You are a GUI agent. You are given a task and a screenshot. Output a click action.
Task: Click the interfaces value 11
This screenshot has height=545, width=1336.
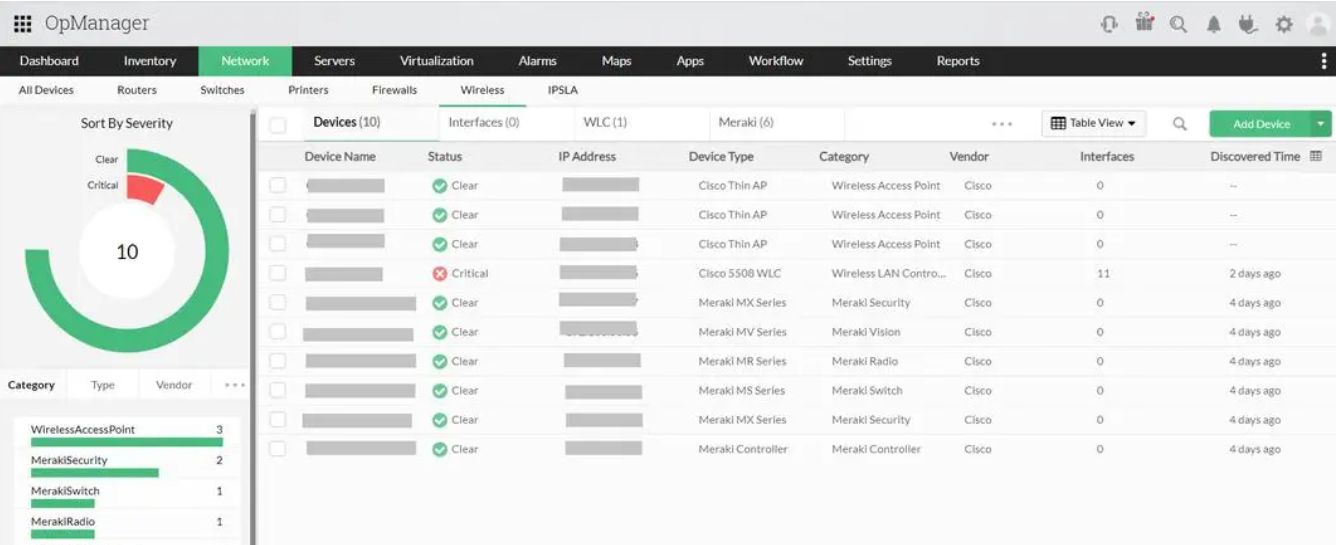coord(1103,273)
